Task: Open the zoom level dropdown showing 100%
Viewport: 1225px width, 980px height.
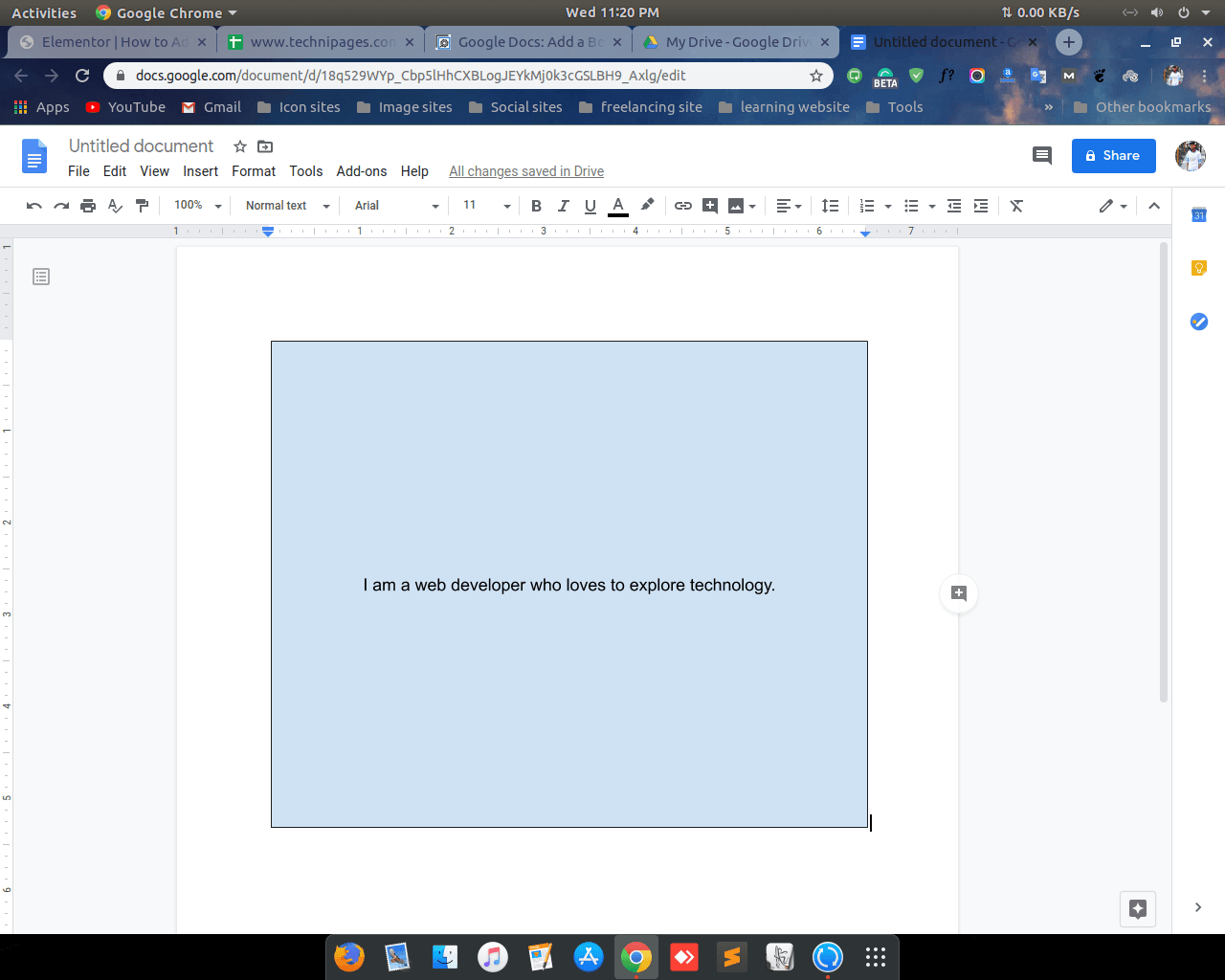Action: tap(196, 205)
